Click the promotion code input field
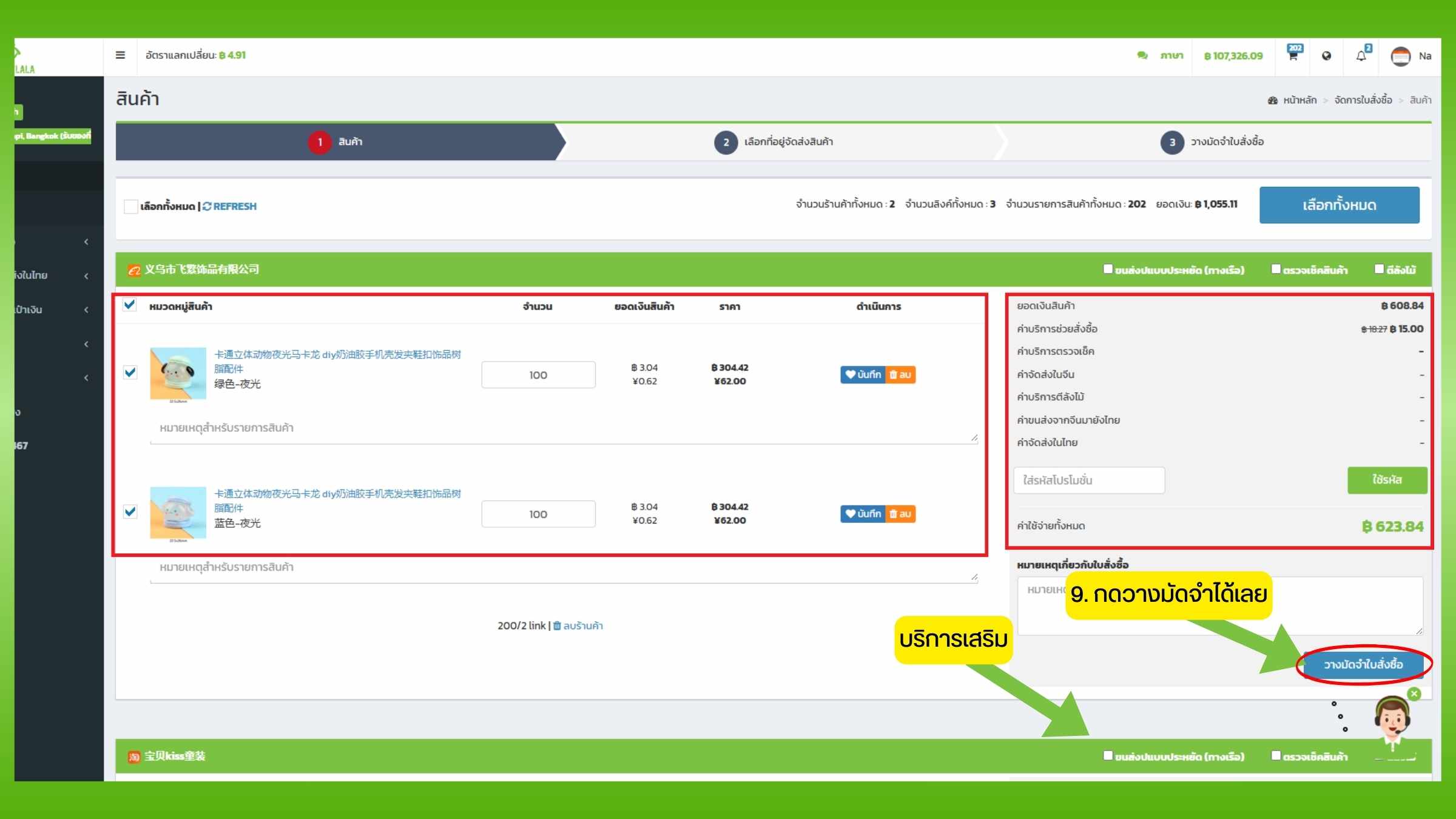The image size is (1456, 819). point(1089,480)
